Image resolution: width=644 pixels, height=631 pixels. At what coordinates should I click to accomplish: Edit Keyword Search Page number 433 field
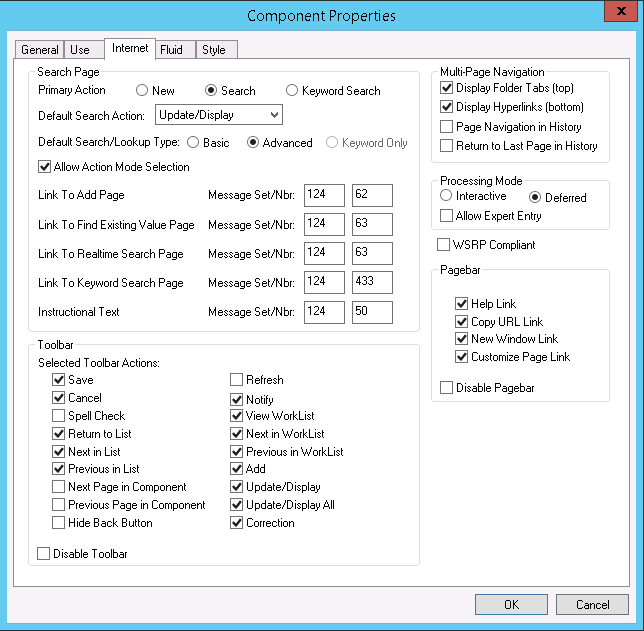click(x=372, y=282)
